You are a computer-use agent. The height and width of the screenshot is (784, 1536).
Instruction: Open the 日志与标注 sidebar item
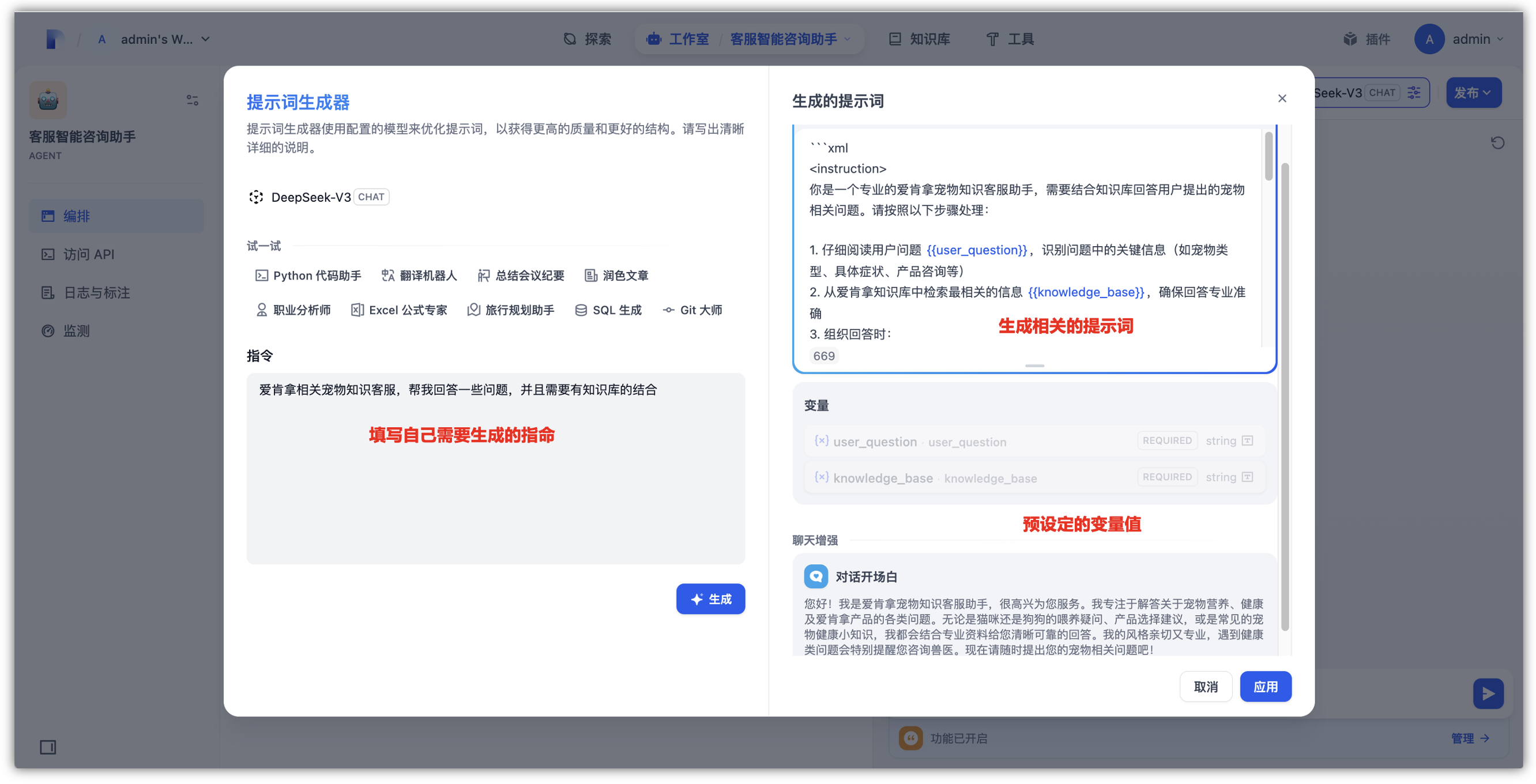116,292
